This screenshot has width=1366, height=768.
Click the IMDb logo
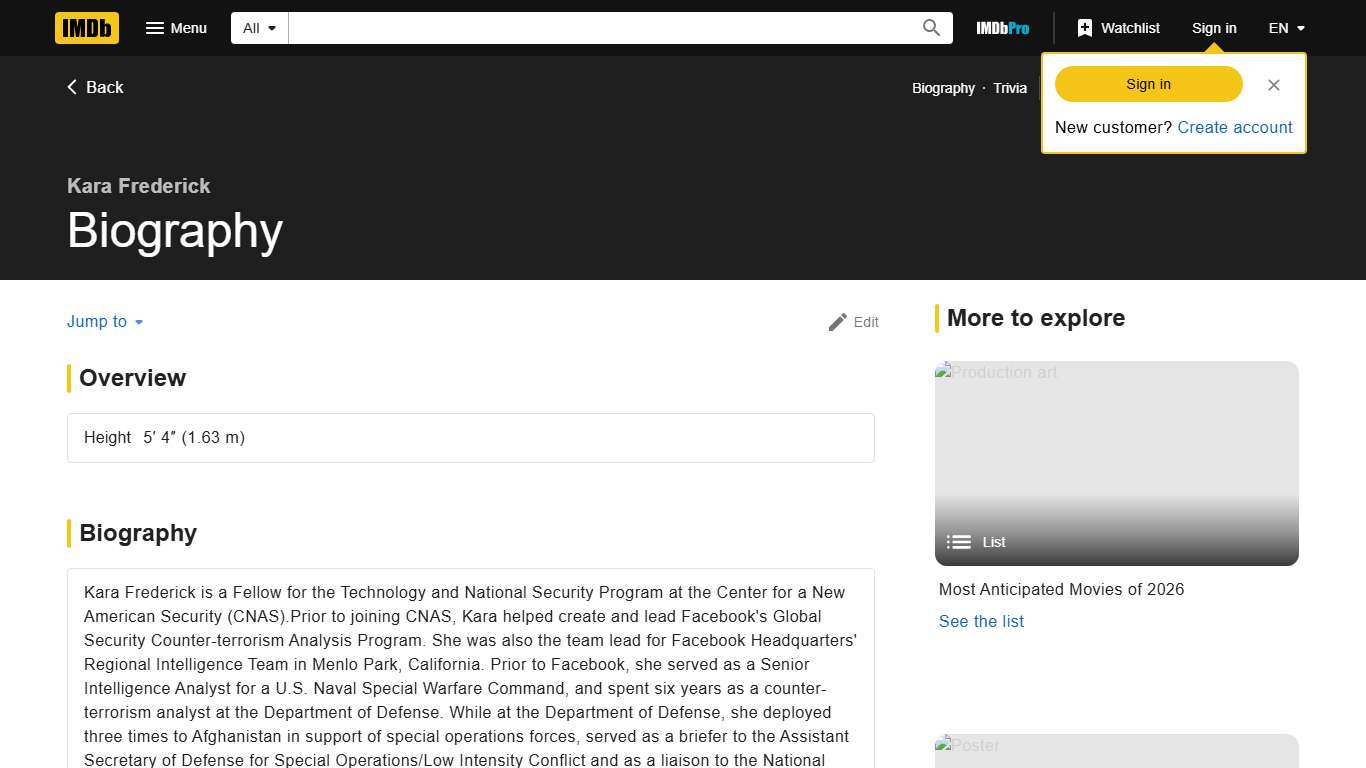(x=87, y=28)
